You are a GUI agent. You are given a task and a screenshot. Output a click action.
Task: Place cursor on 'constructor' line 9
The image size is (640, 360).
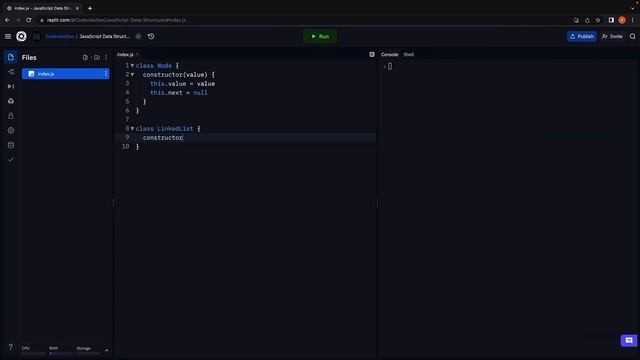[163, 138]
